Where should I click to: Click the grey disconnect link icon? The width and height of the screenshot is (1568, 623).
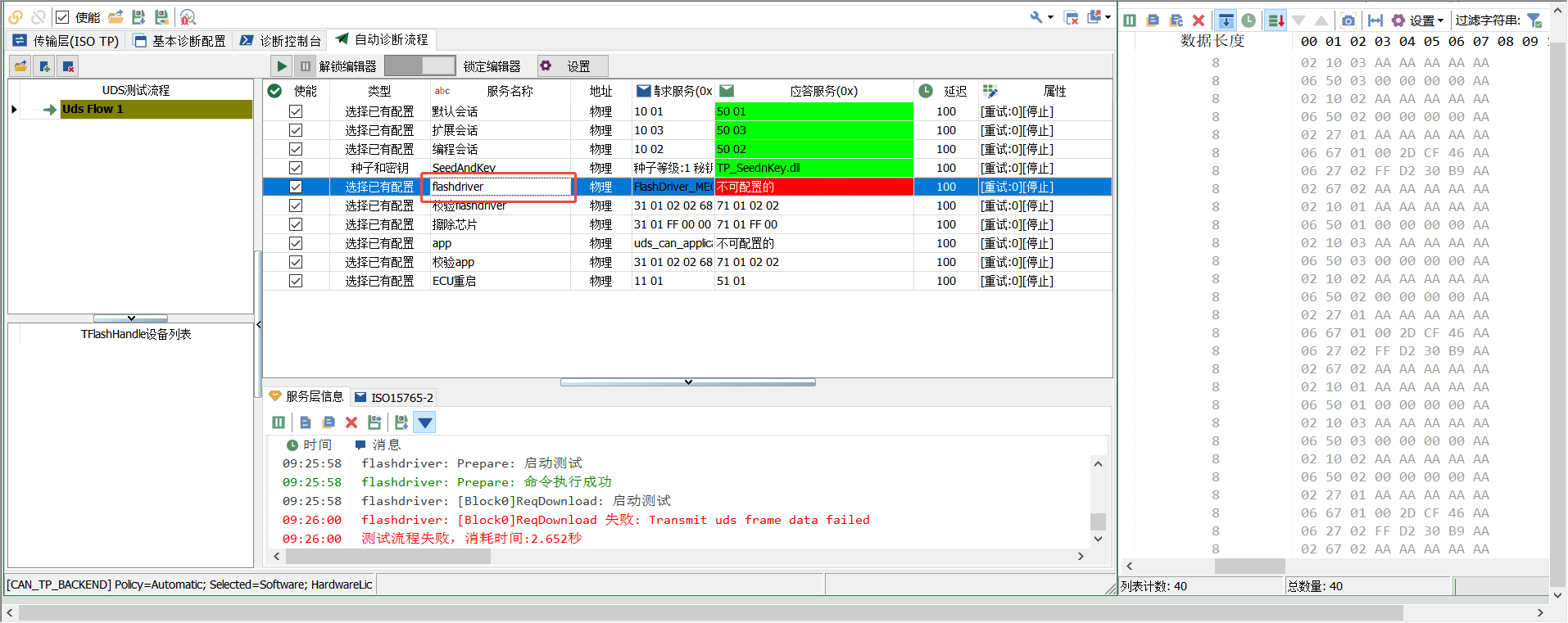click(x=39, y=17)
